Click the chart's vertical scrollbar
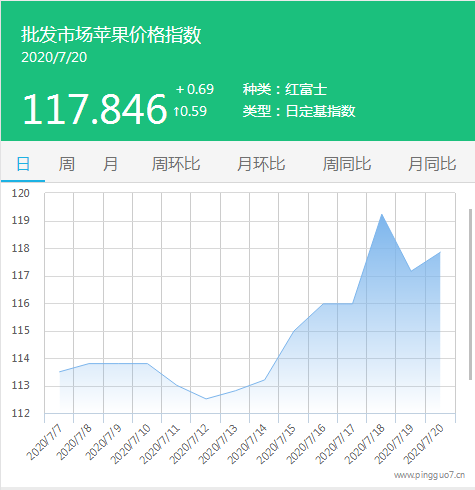475x490 pixels. (470, 294)
